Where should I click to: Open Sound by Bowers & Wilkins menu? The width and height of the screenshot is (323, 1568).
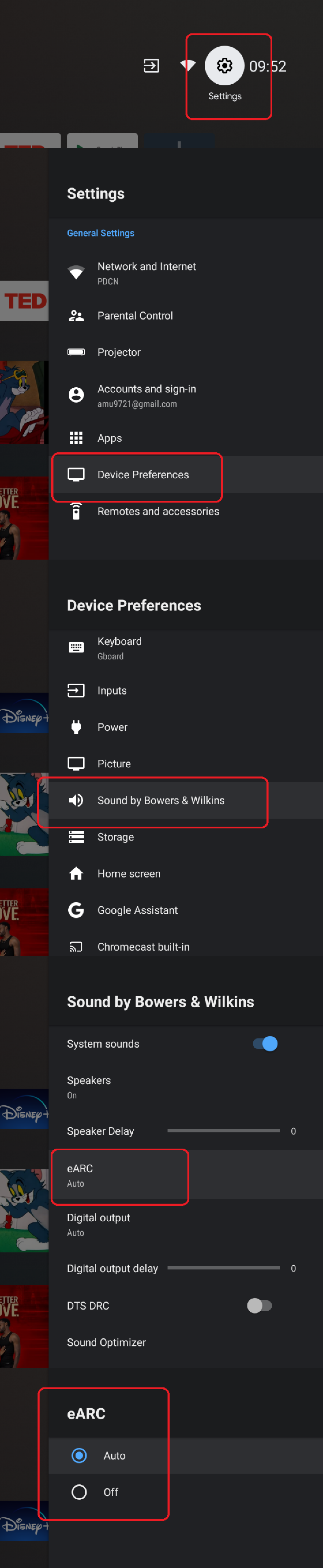[x=161, y=800]
